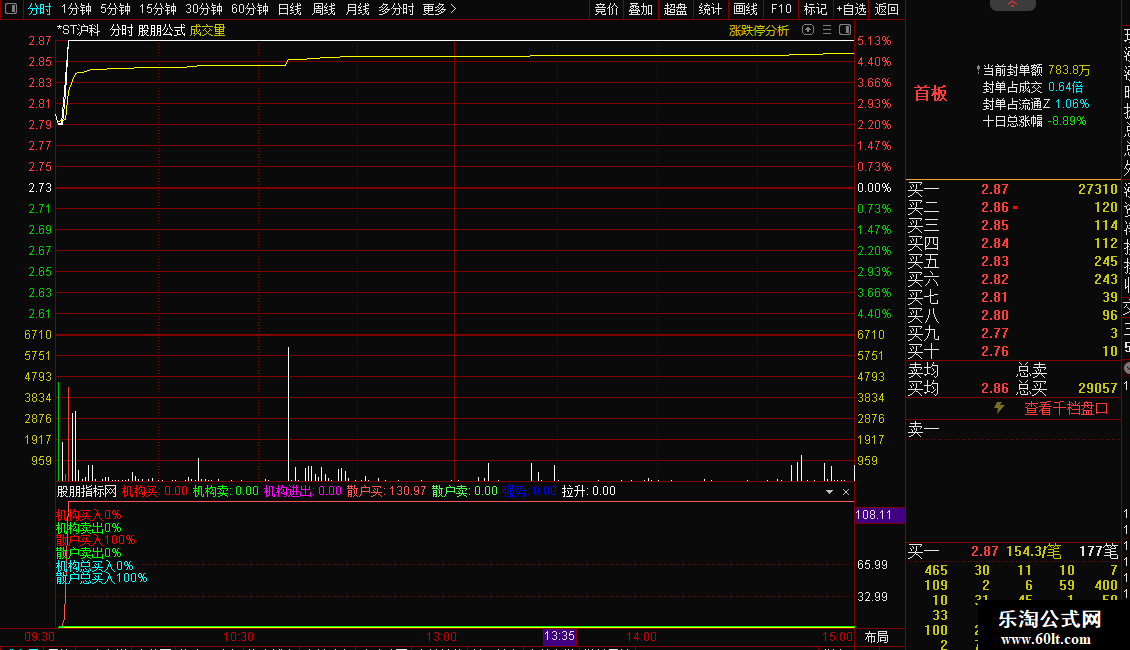Switch to the 日线 daily chart tab
This screenshot has height=650, width=1130.
click(x=290, y=9)
